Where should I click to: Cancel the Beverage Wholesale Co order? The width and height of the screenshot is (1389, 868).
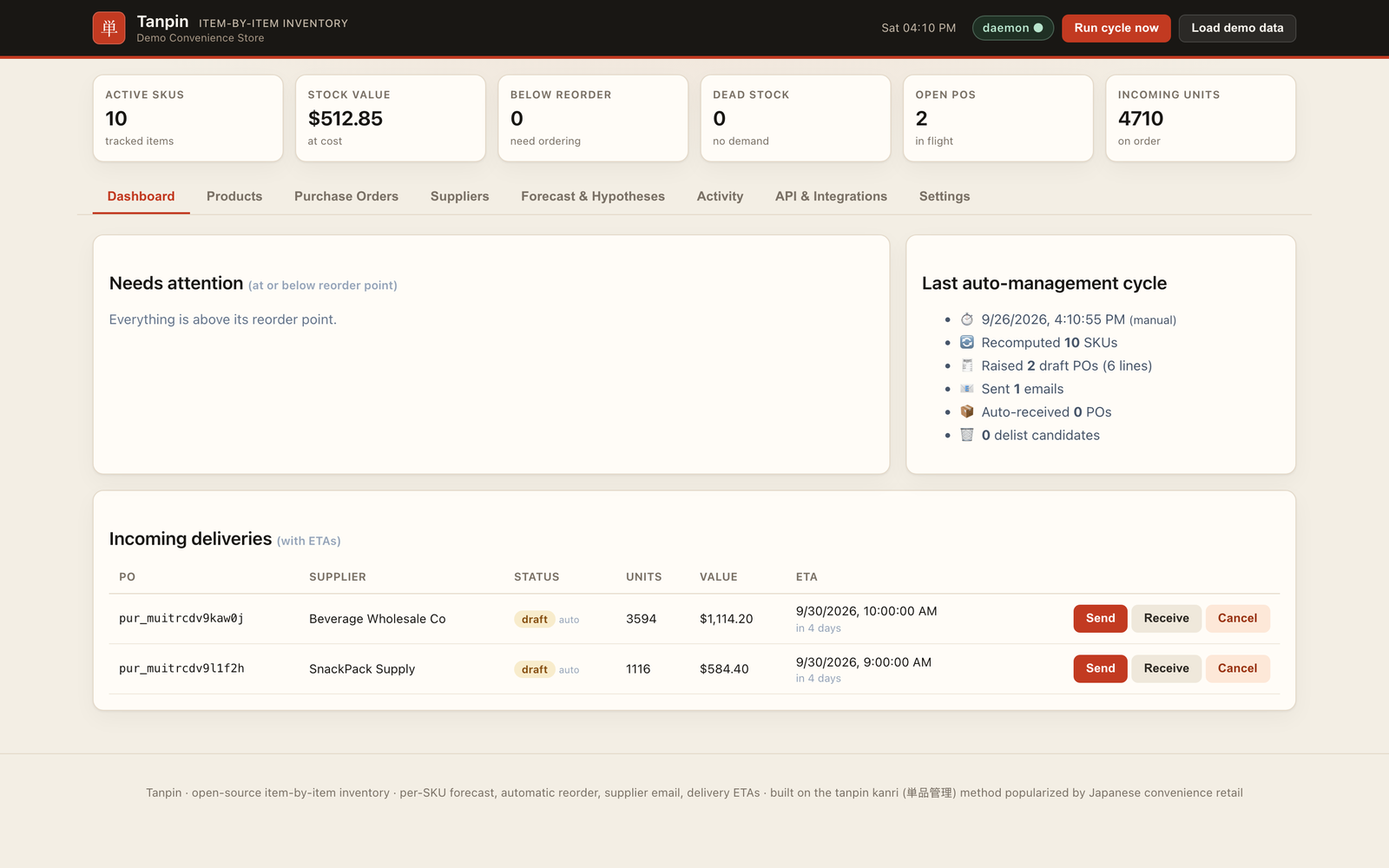pos(1237,618)
